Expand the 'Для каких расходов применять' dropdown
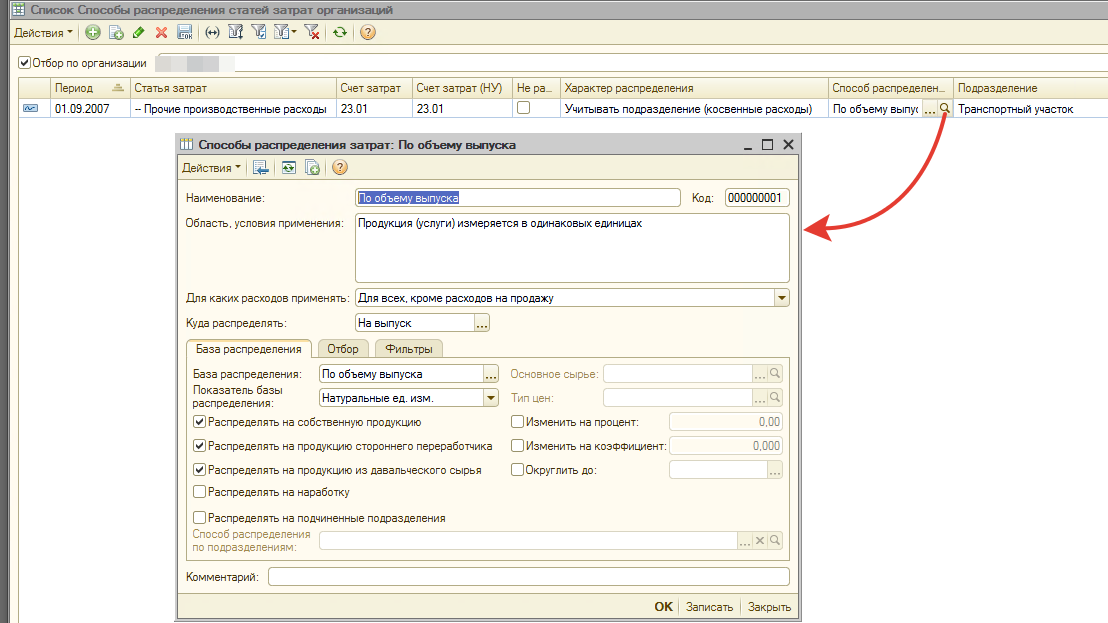The height and width of the screenshot is (623, 1108). point(781,298)
